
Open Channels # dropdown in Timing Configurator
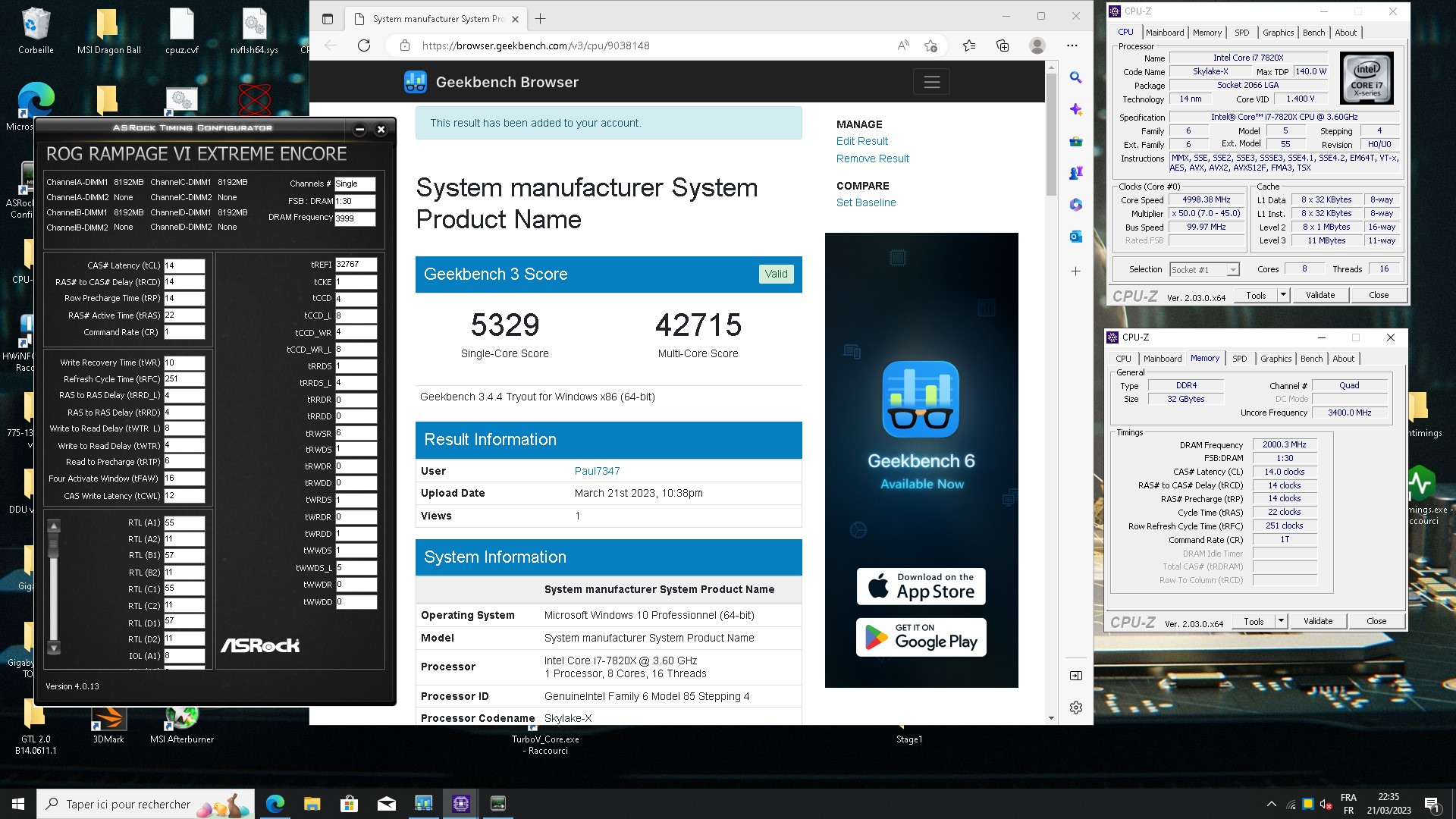pos(355,184)
